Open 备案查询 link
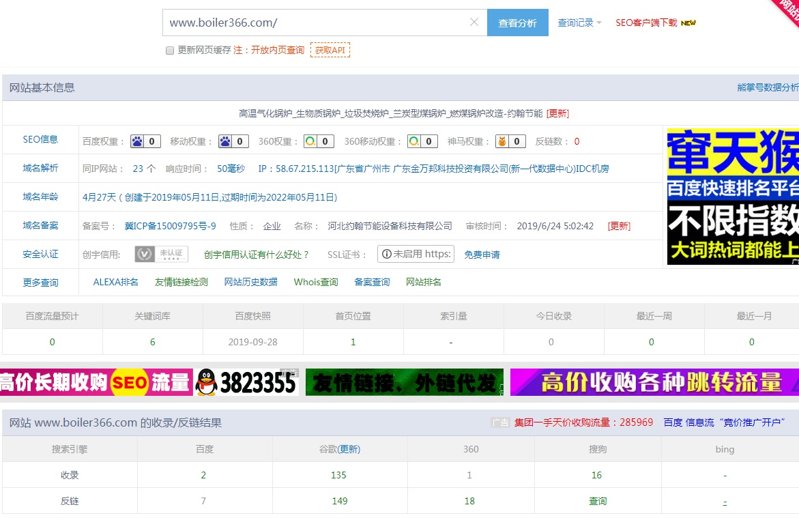This screenshot has width=799, height=518. coord(372,282)
